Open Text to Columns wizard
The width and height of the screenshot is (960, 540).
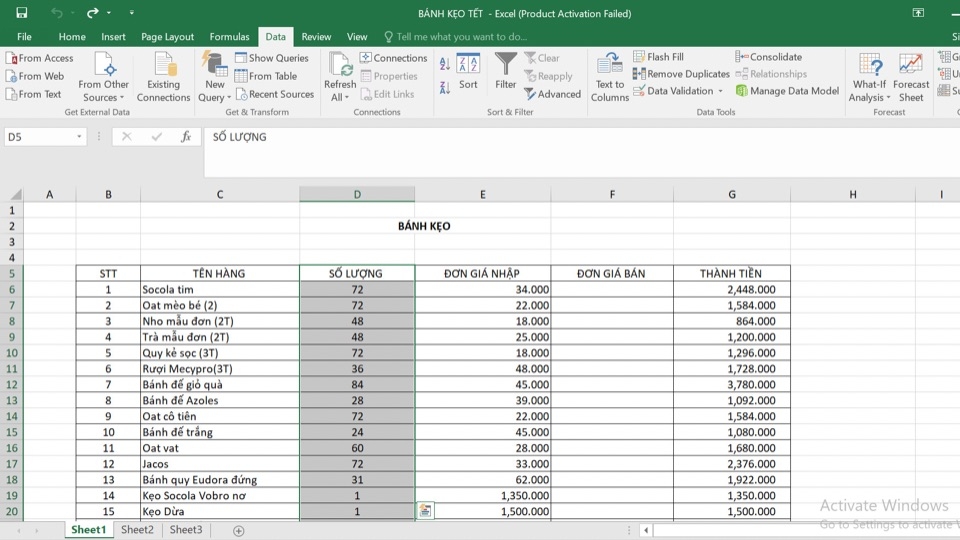pos(610,77)
